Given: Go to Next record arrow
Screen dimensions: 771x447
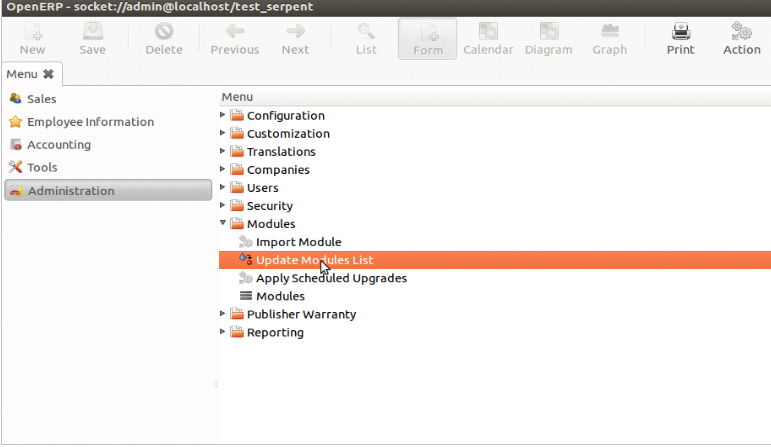Looking at the screenshot, I should coord(296,31).
